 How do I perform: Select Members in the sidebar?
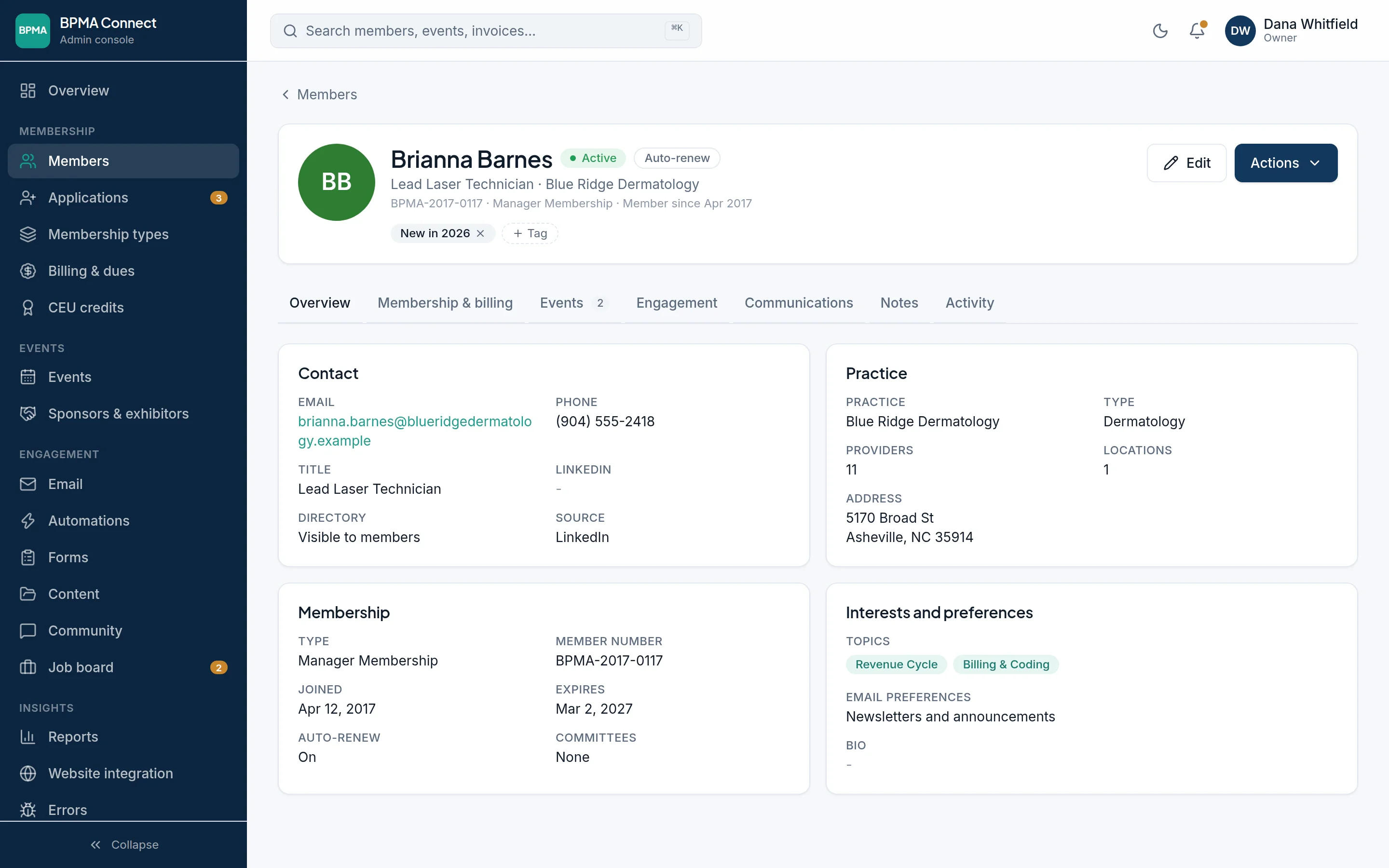pos(123,162)
